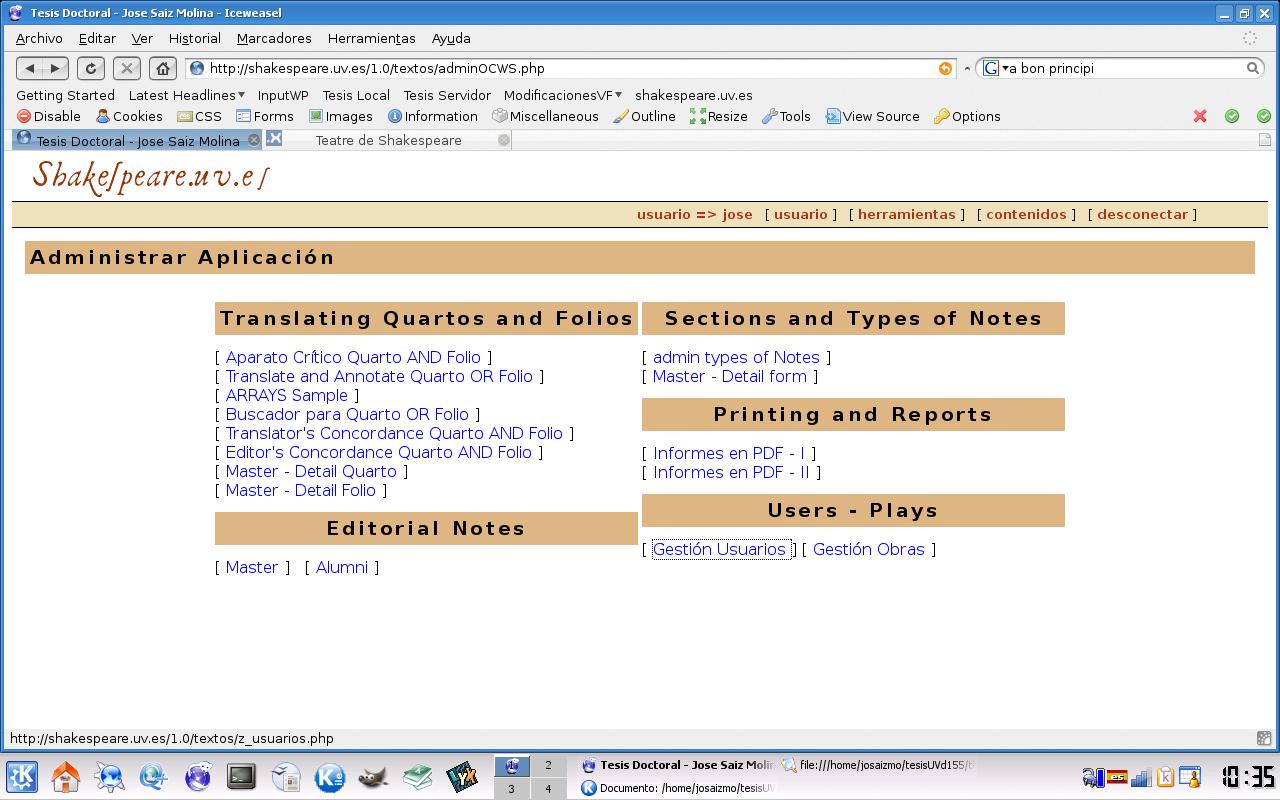Screen dimensions: 1280x800
Task: Click View Source in developer toolbar
Action: pos(872,116)
